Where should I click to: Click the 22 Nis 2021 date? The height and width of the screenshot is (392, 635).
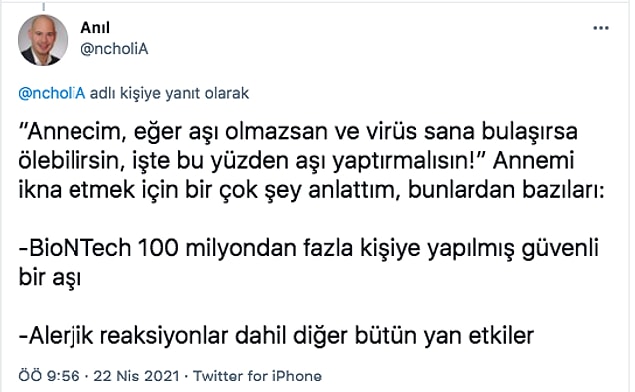[136, 376]
